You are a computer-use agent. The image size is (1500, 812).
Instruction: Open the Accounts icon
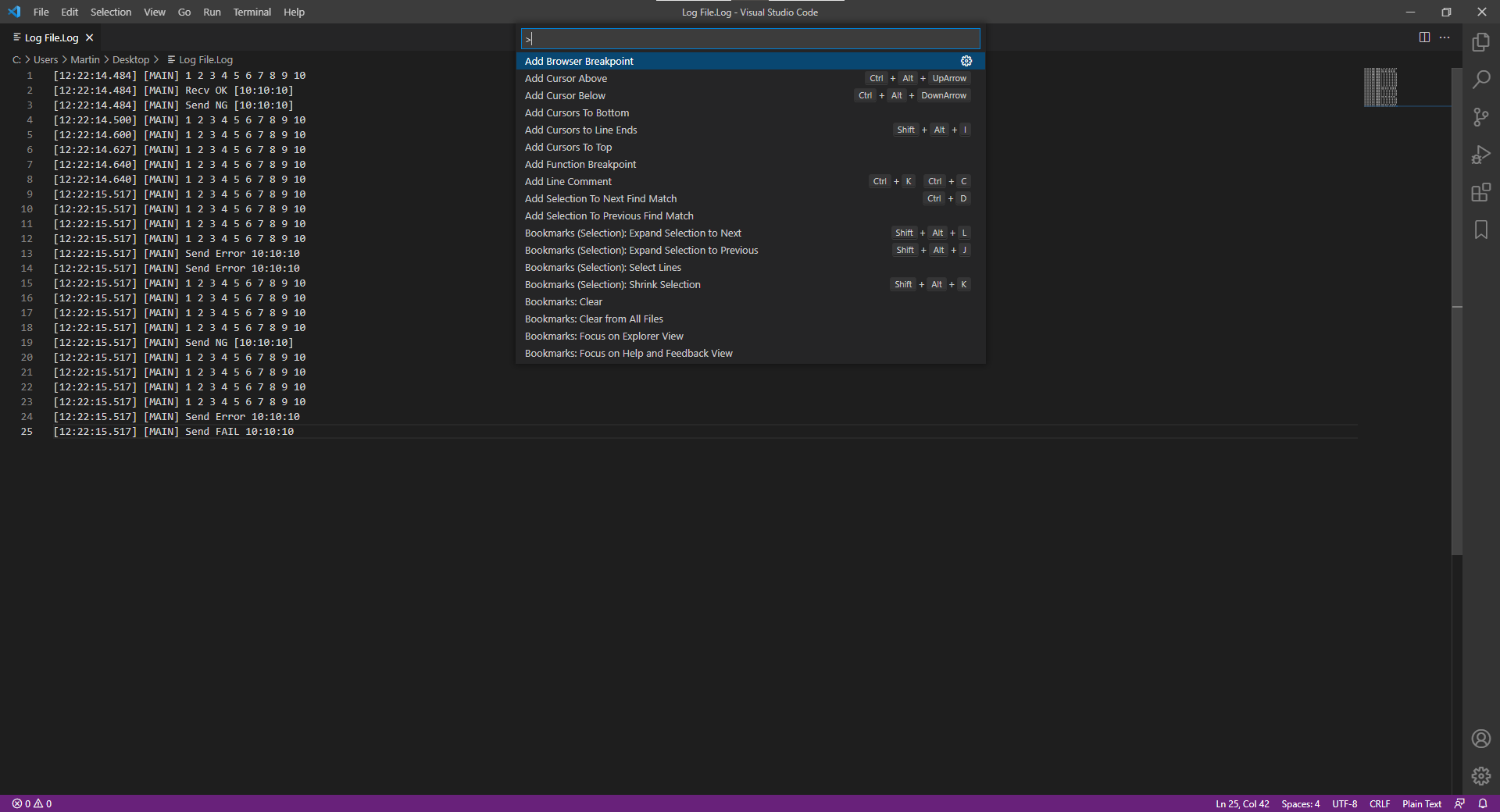(1480, 739)
